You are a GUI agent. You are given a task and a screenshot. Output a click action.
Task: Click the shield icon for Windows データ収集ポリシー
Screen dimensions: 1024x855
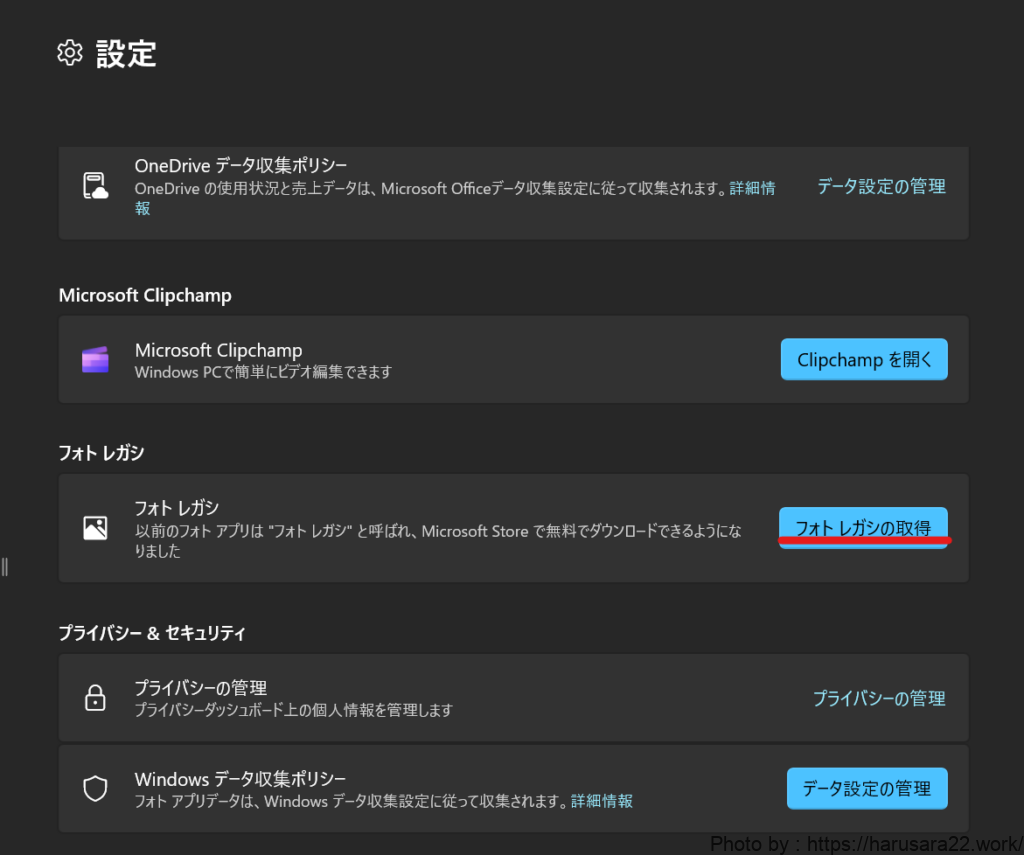95,789
